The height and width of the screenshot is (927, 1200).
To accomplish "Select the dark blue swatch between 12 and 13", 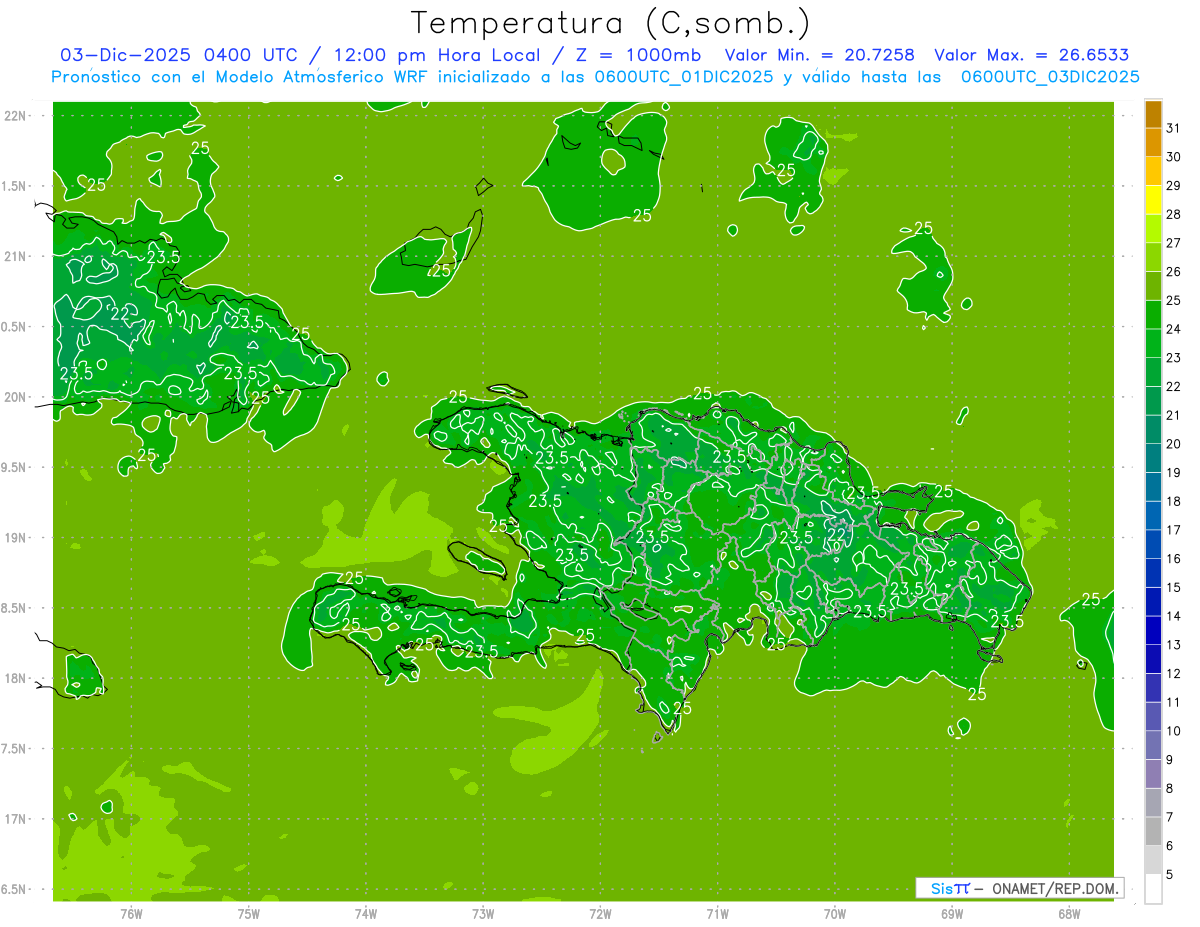I will coord(1153,659).
